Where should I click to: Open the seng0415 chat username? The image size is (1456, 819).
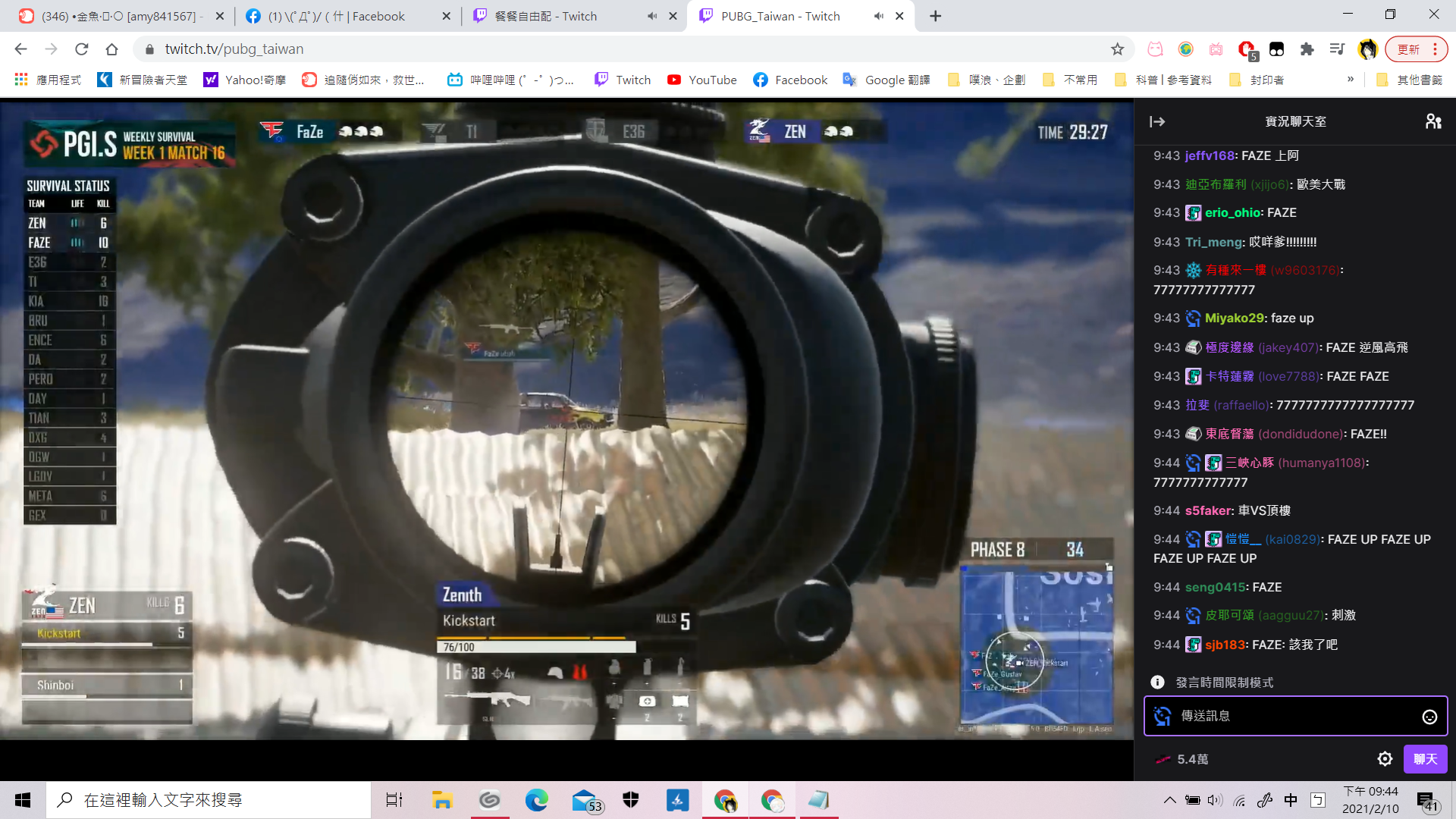point(1215,588)
